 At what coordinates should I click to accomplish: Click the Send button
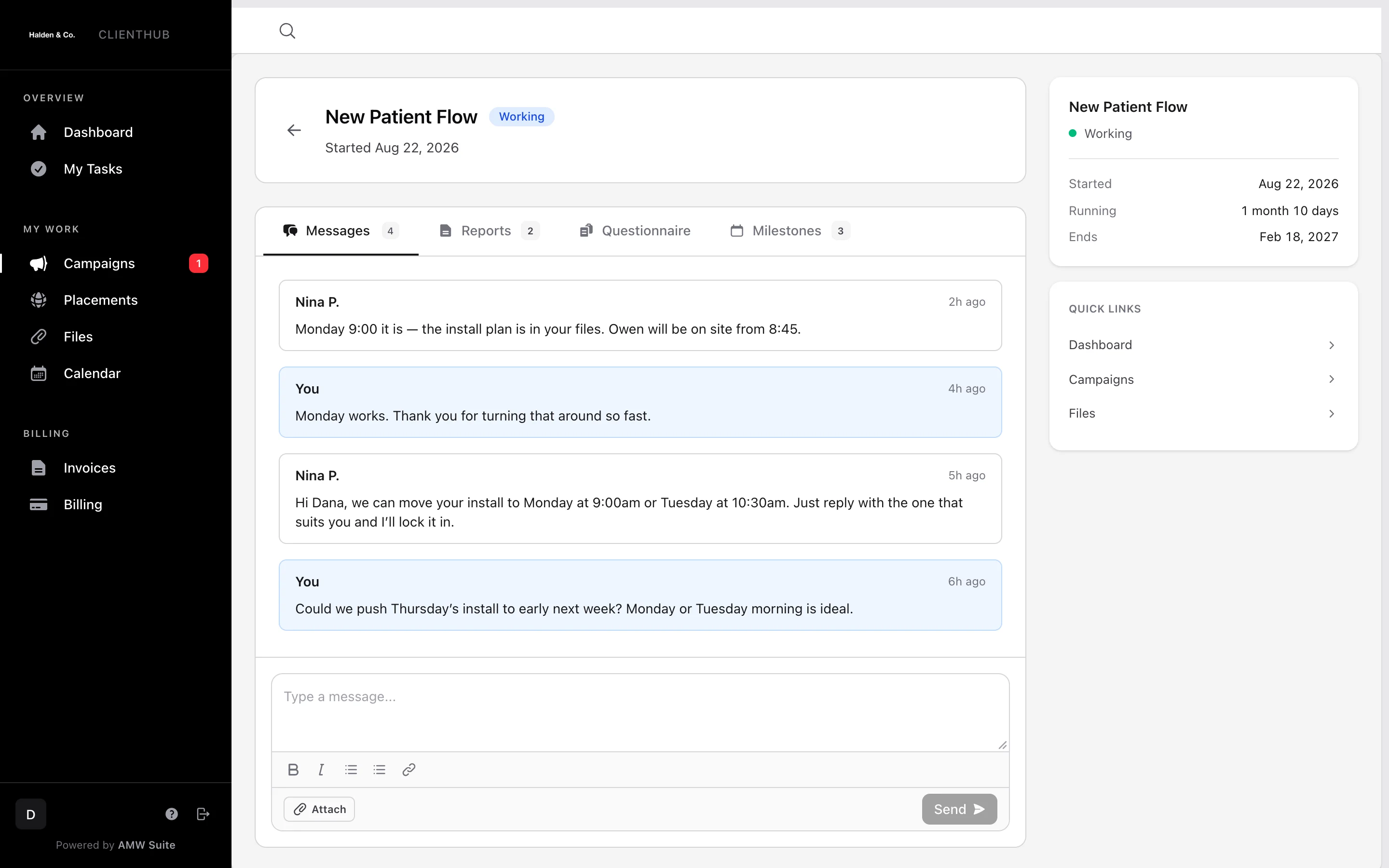pos(959,810)
